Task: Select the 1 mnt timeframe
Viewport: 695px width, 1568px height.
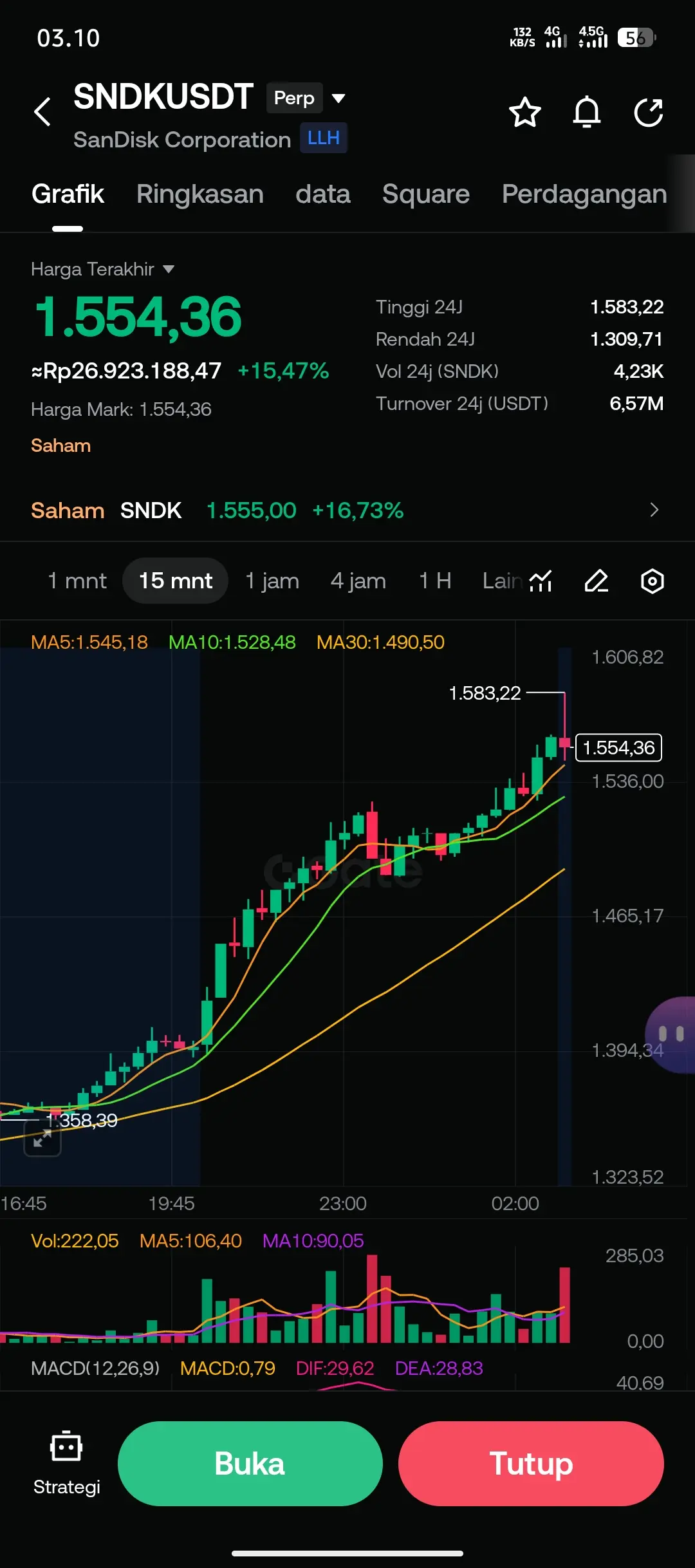Action: 77,581
